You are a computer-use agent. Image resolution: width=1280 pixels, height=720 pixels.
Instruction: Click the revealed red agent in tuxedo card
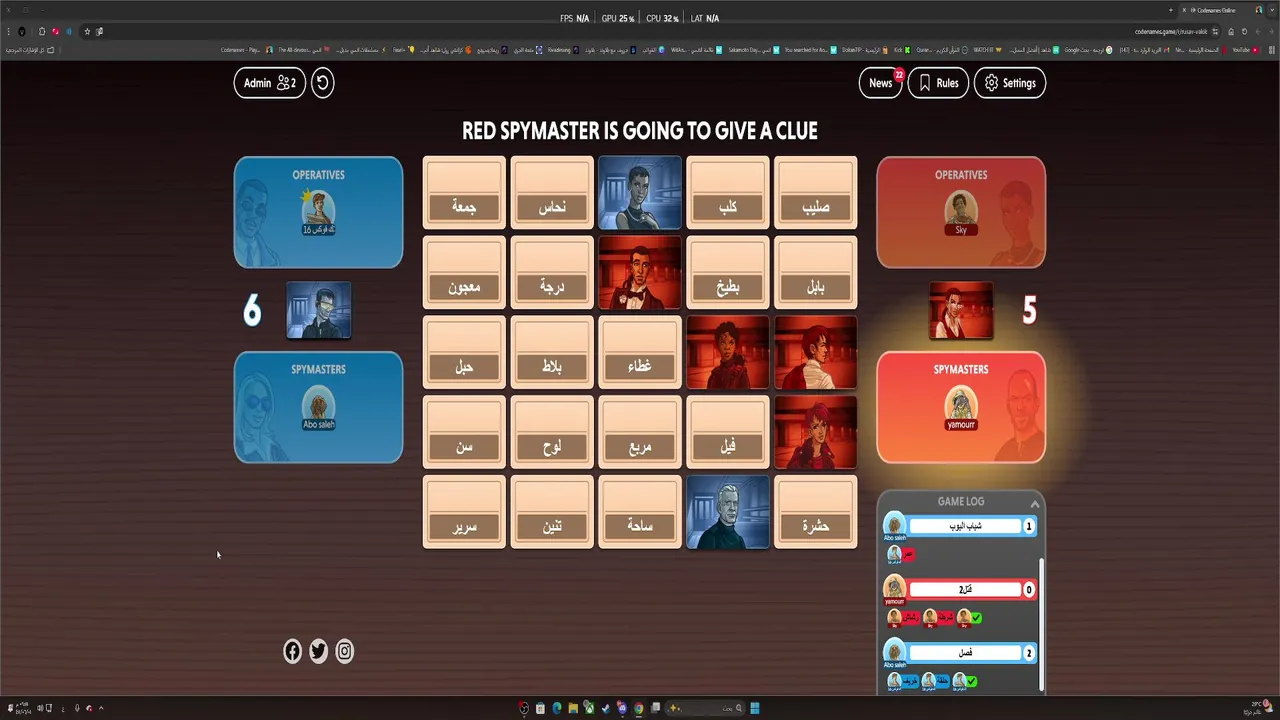640,273
